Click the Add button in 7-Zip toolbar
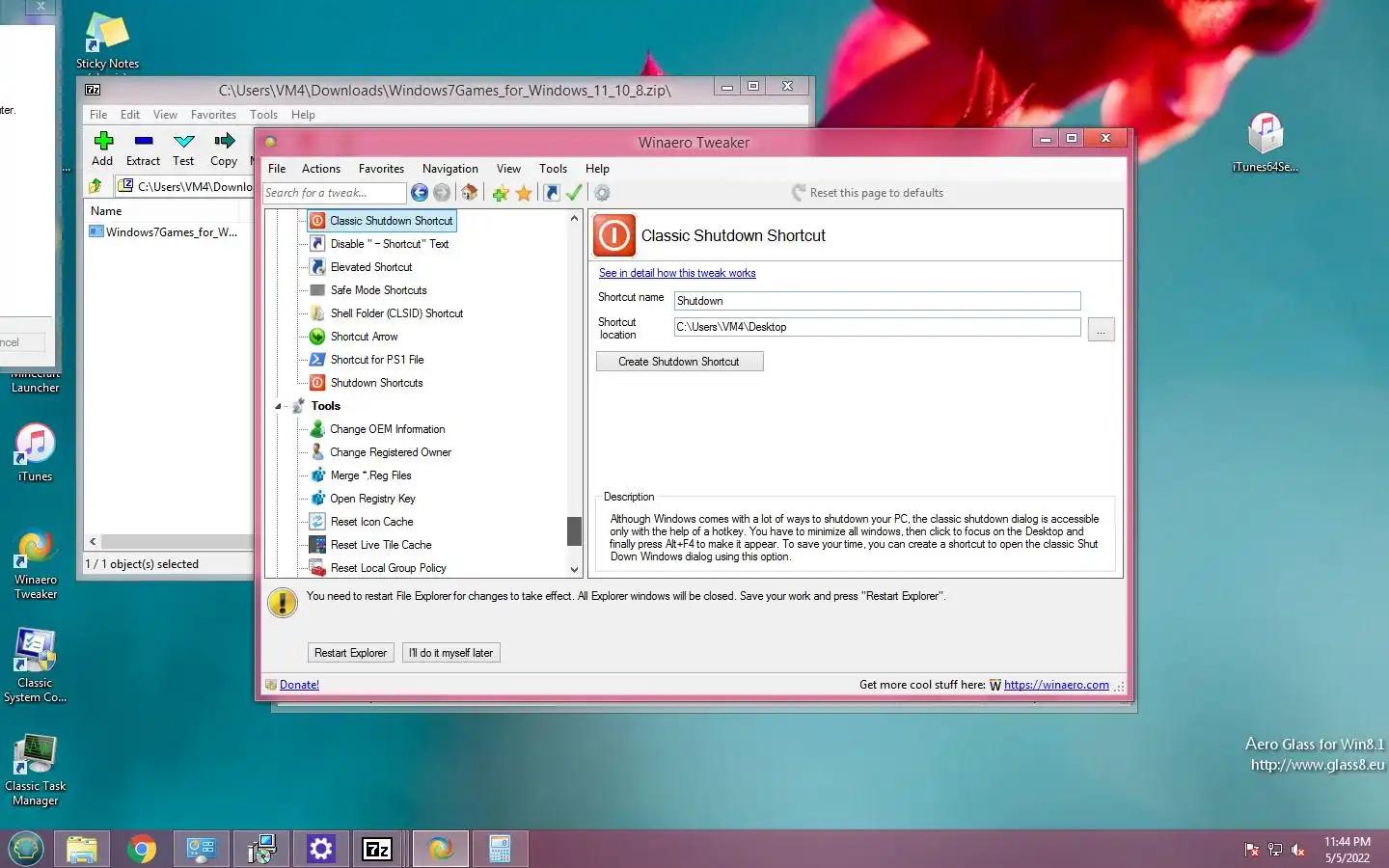This screenshot has height=868, width=1389. [x=102, y=149]
